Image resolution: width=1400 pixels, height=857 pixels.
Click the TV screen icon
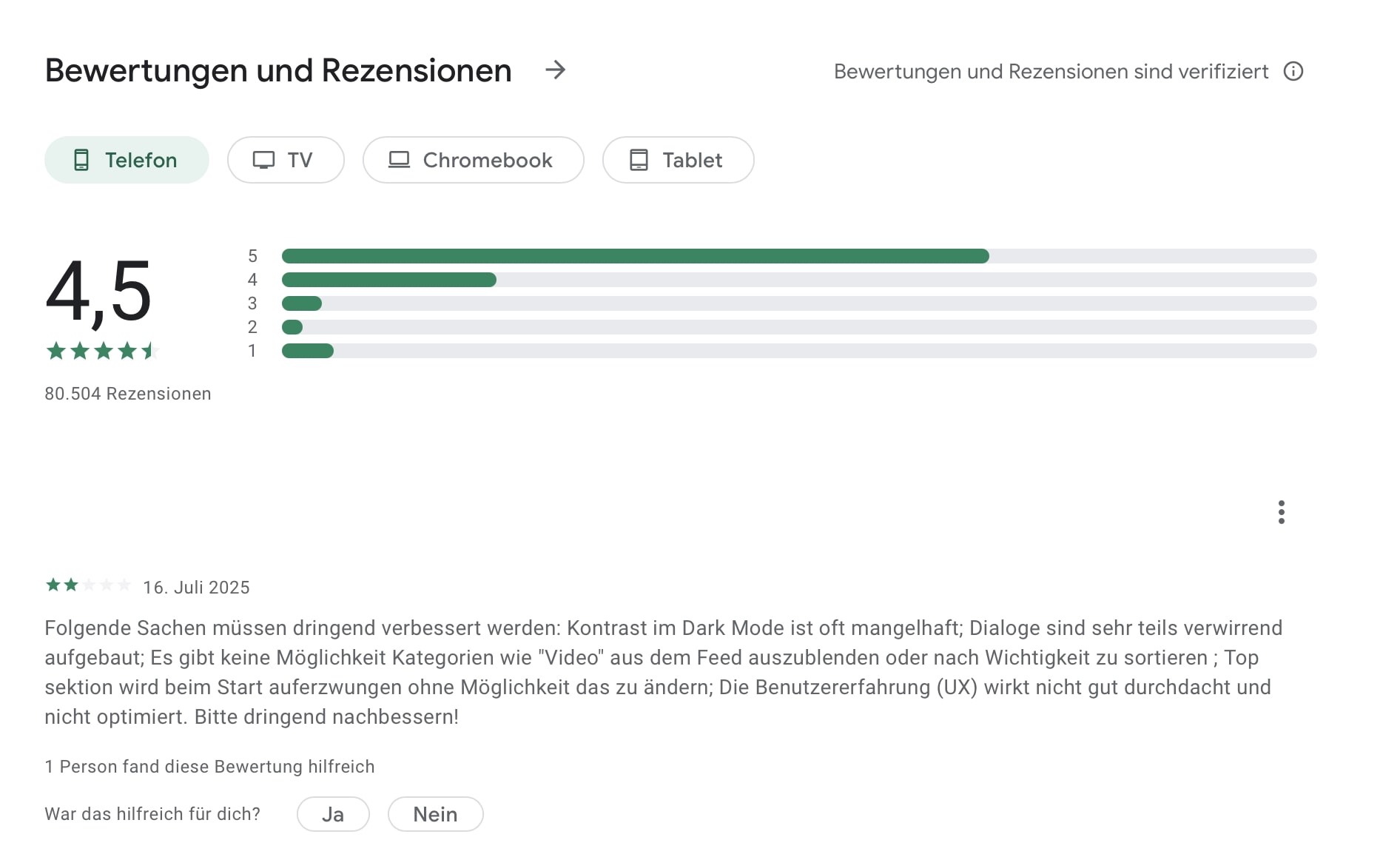tap(263, 160)
